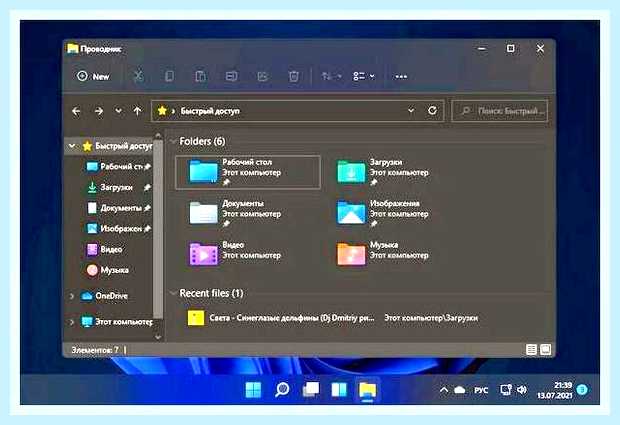Expand the address bar history dropdown
620x425 pixels.
tap(411, 111)
